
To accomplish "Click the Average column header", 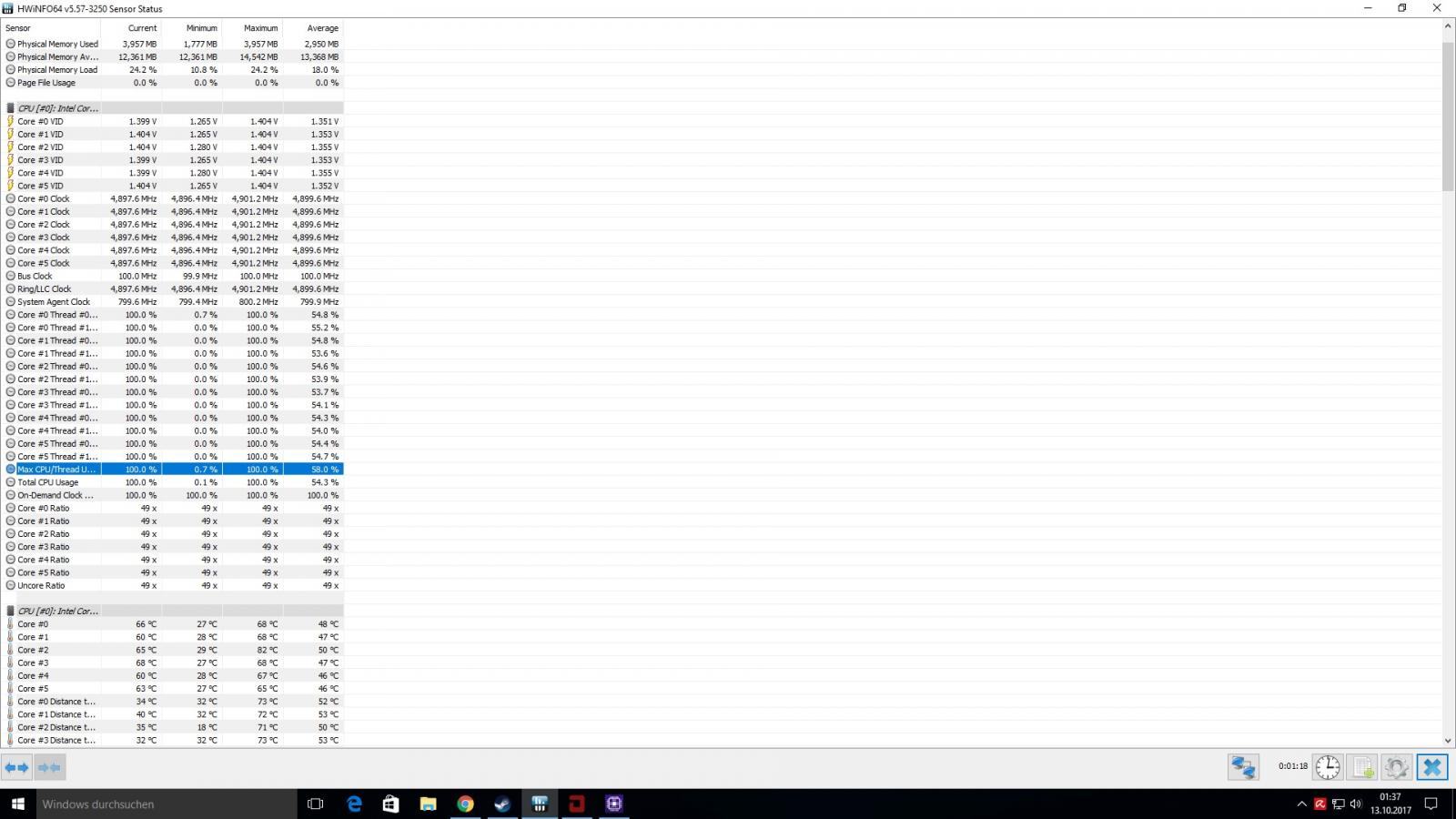I will click(313, 28).
